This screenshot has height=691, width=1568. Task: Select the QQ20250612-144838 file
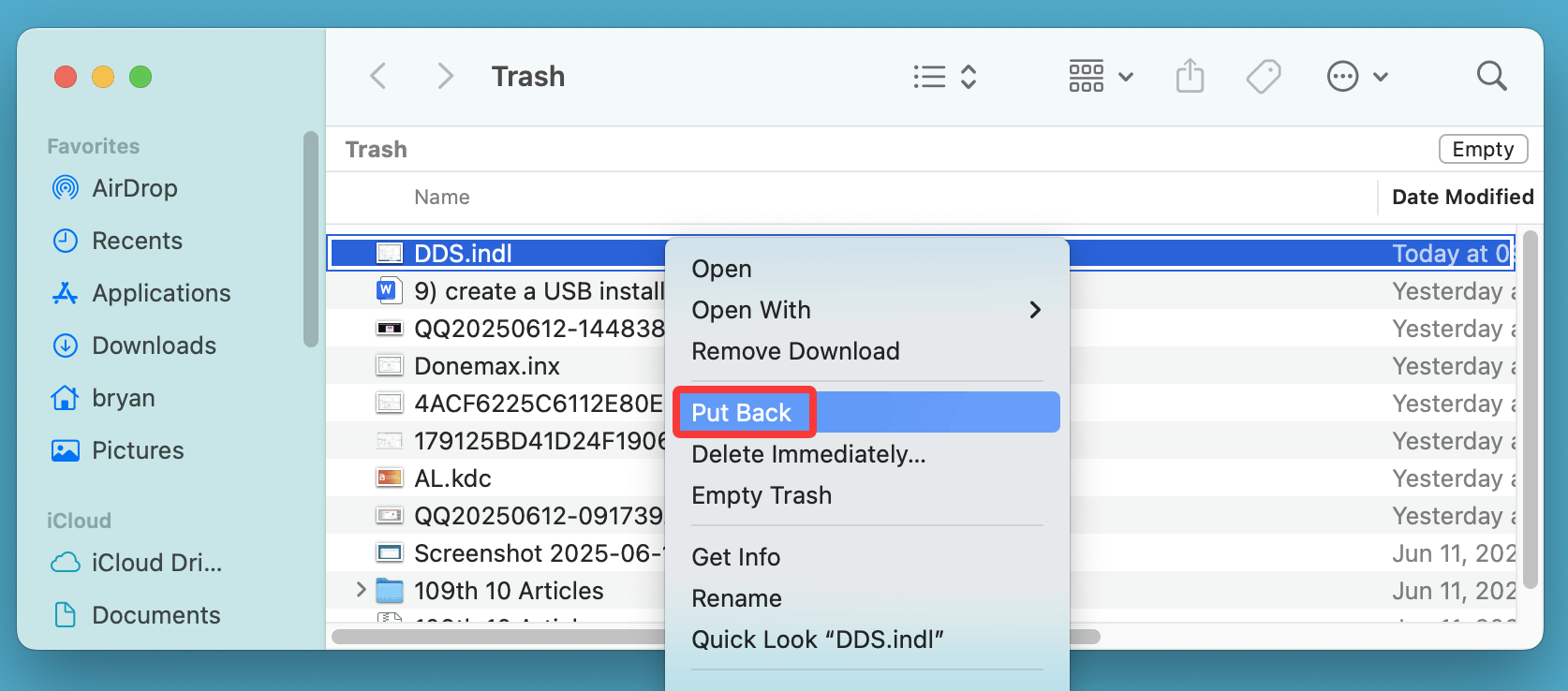click(540, 329)
